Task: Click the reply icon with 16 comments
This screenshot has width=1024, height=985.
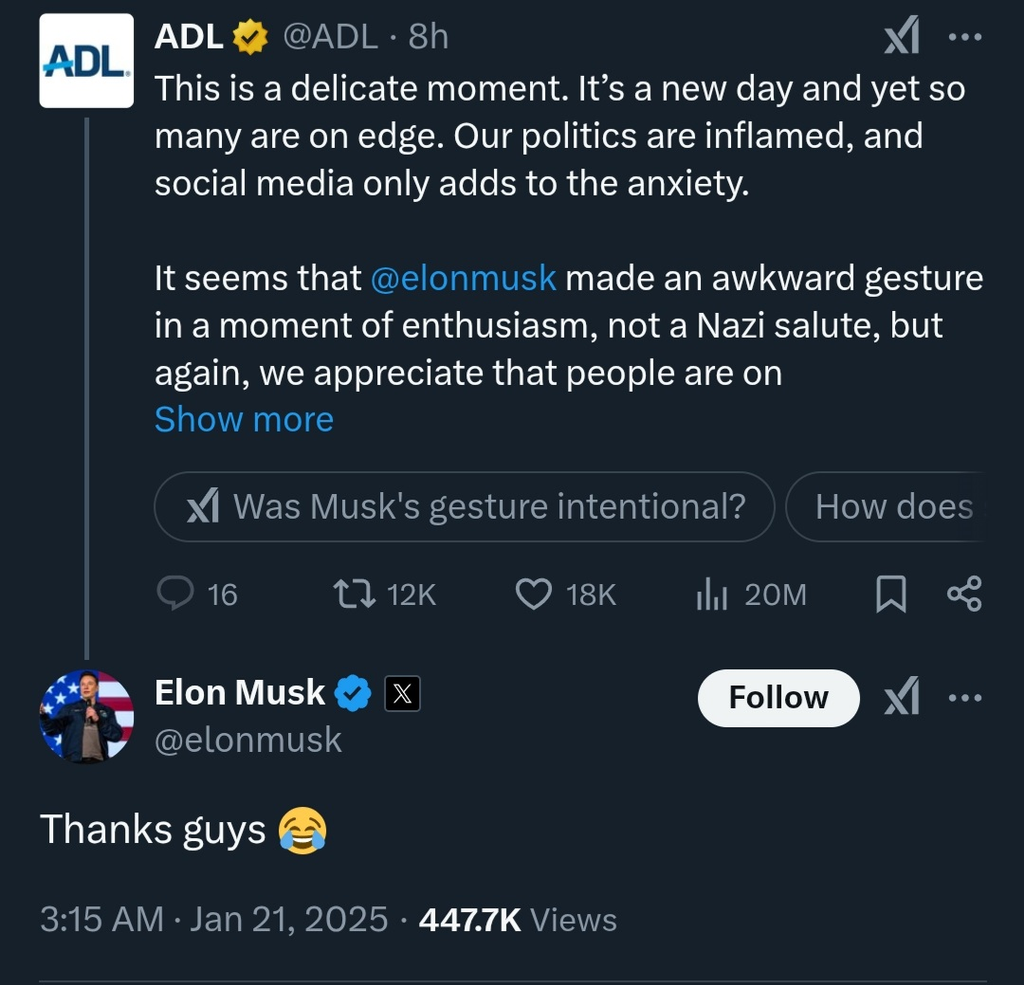Action: coord(176,595)
